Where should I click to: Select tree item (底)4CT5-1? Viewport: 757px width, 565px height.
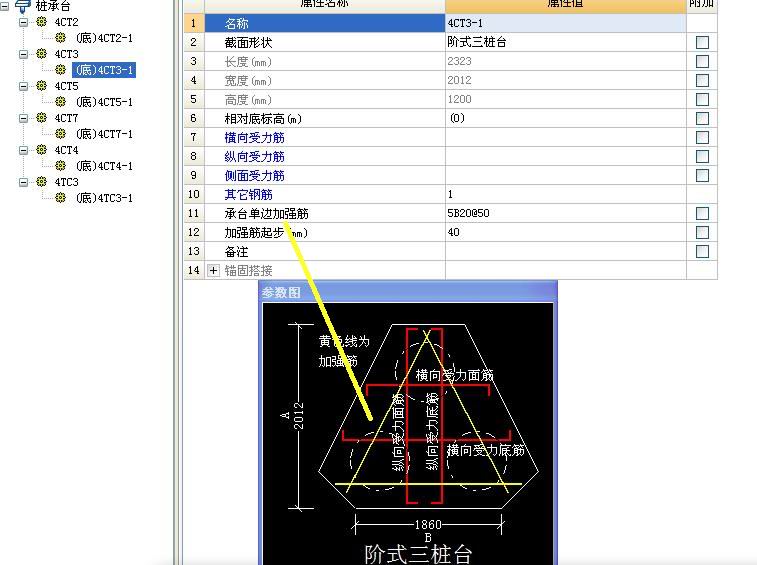[x=104, y=102]
